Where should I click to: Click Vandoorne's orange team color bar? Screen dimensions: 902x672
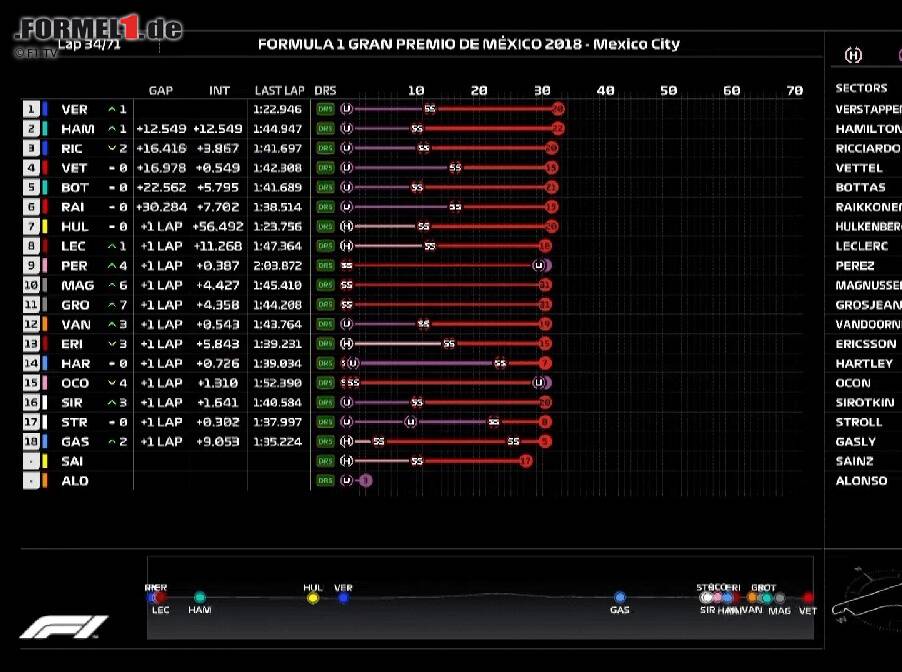click(x=45, y=324)
